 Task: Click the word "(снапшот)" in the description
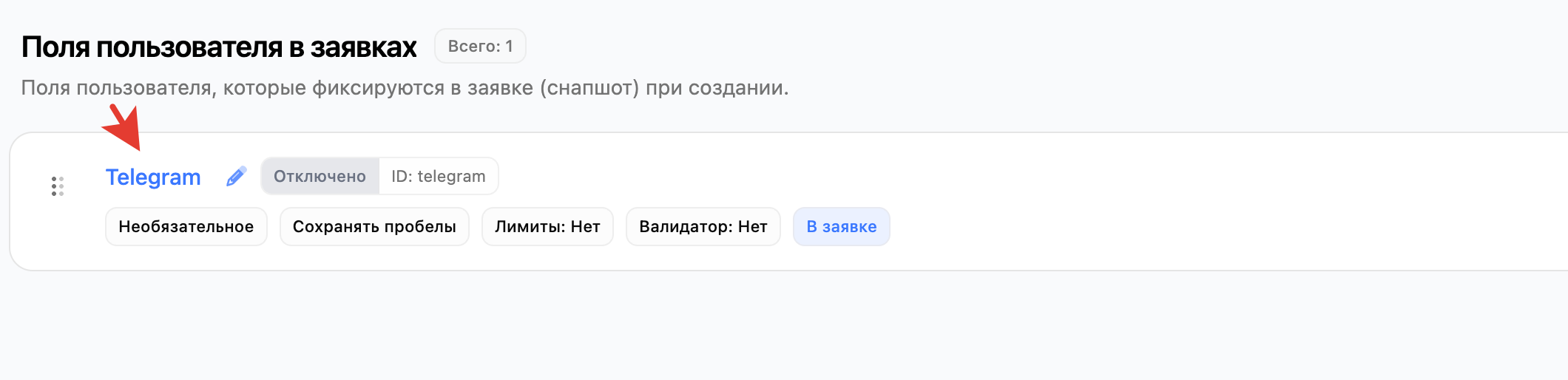pos(589,88)
